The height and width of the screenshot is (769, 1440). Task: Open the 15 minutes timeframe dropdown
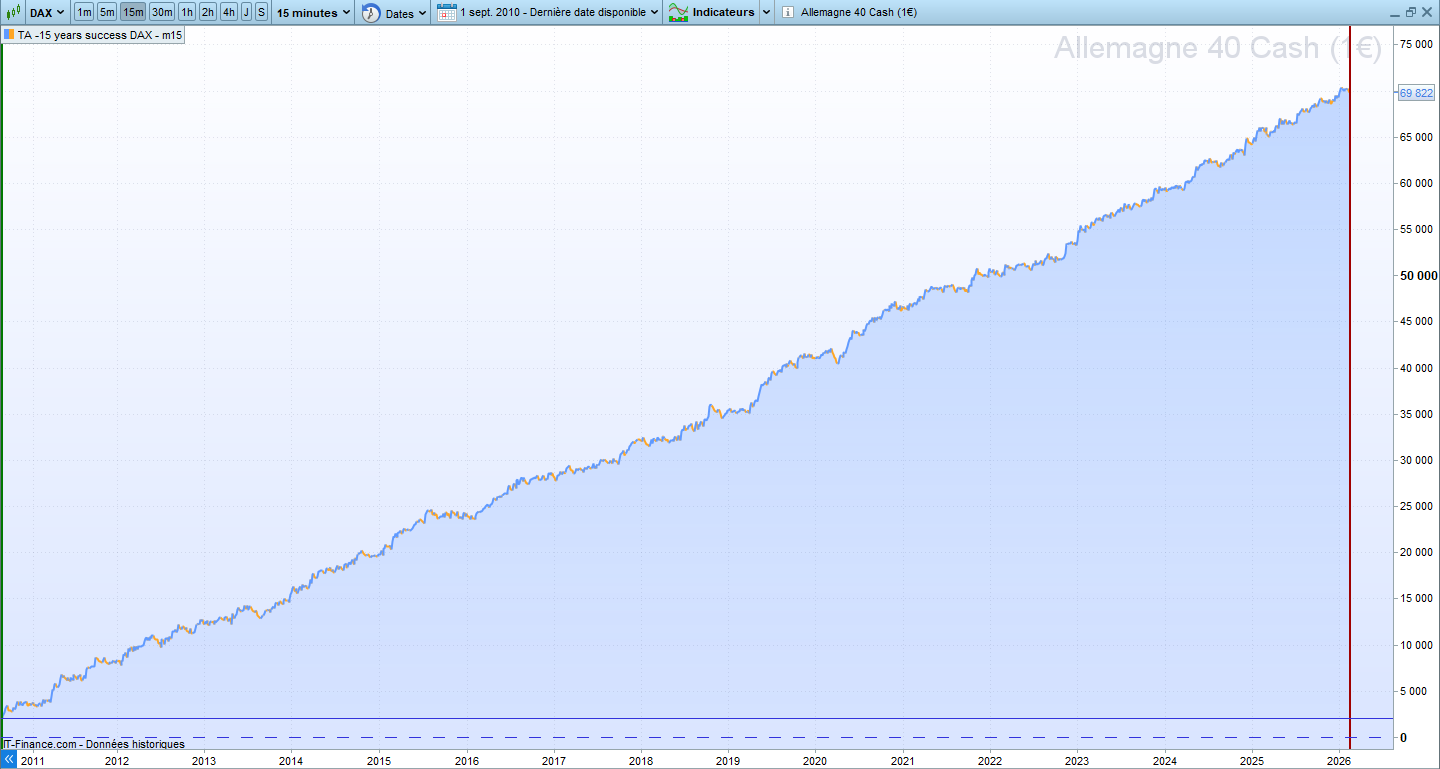(x=314, y=13)
